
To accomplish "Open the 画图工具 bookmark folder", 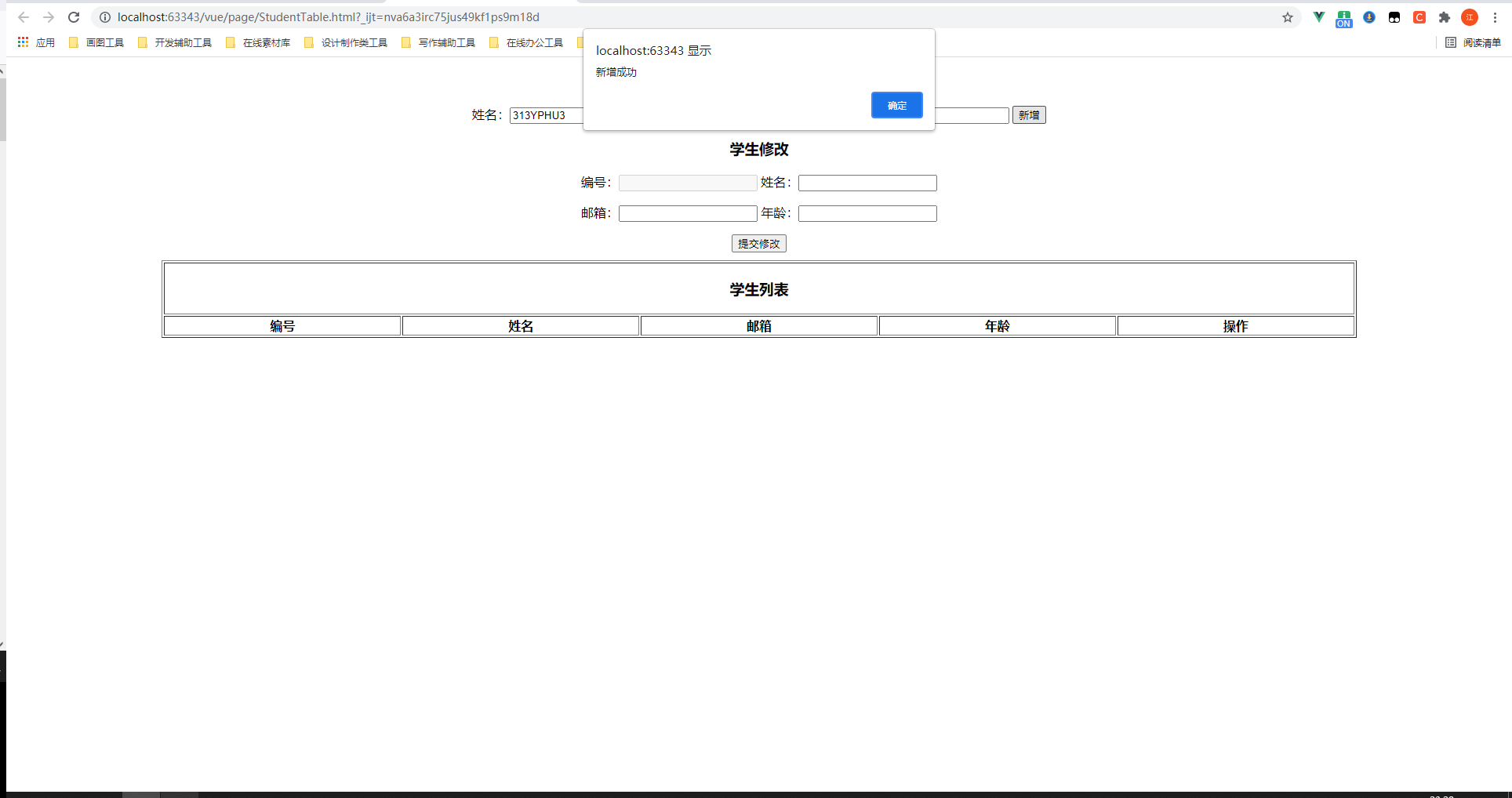I will 96,42.
